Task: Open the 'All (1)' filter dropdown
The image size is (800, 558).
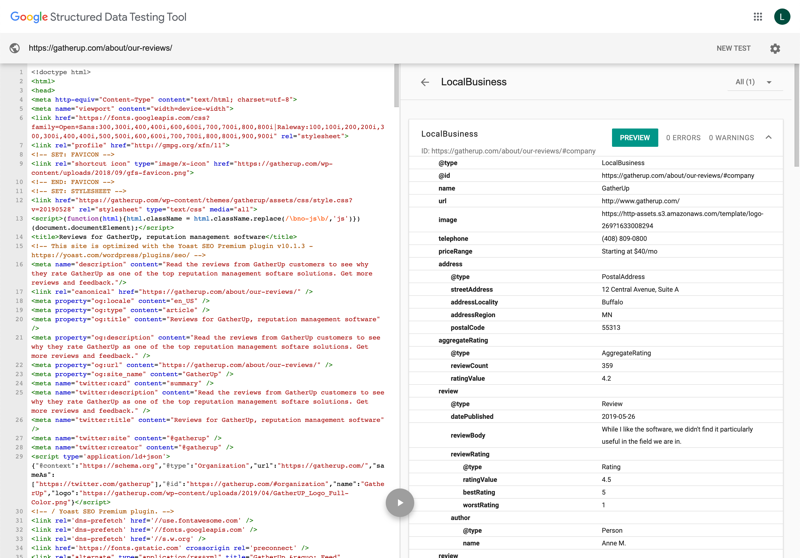Action: [x=754, y=82]
